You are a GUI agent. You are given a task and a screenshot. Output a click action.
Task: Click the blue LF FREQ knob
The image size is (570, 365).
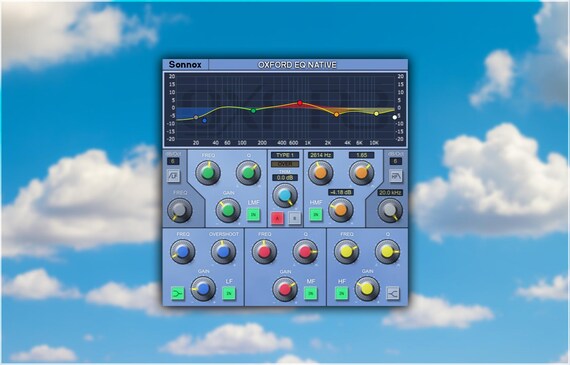[x=182, y=252]
